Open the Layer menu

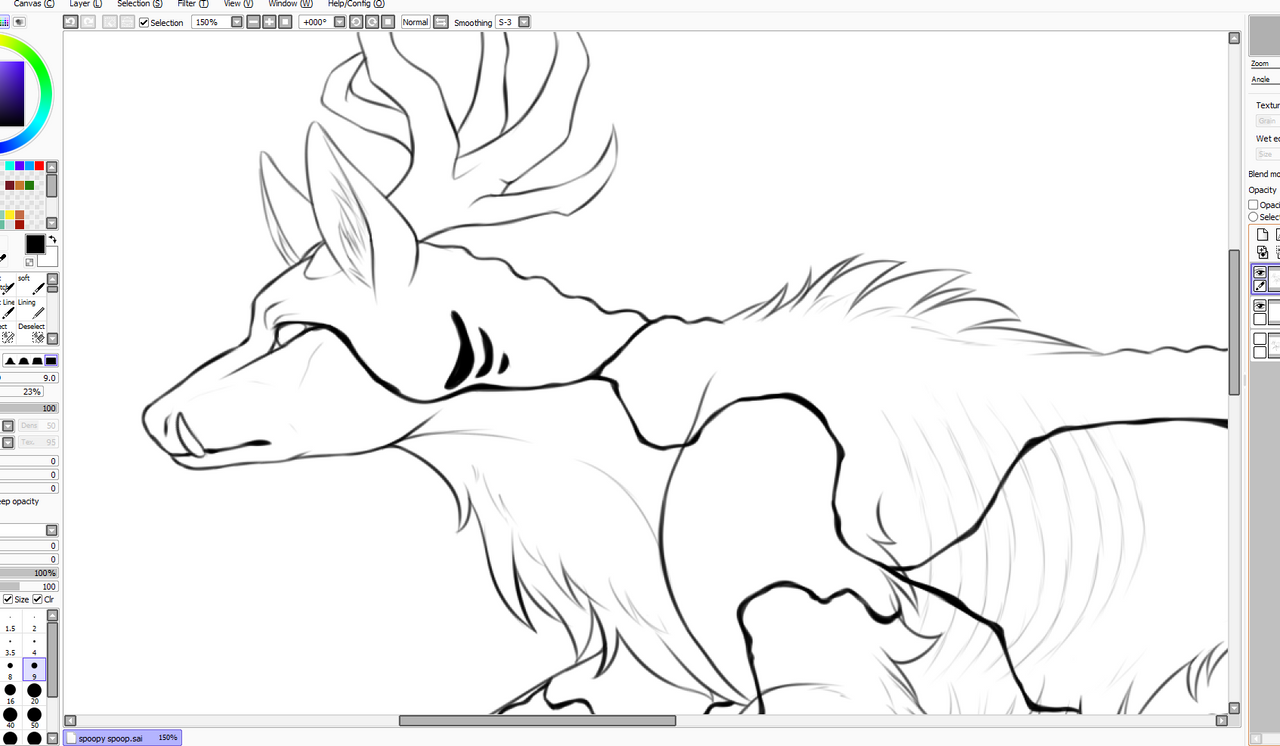[x=85, y=4]
